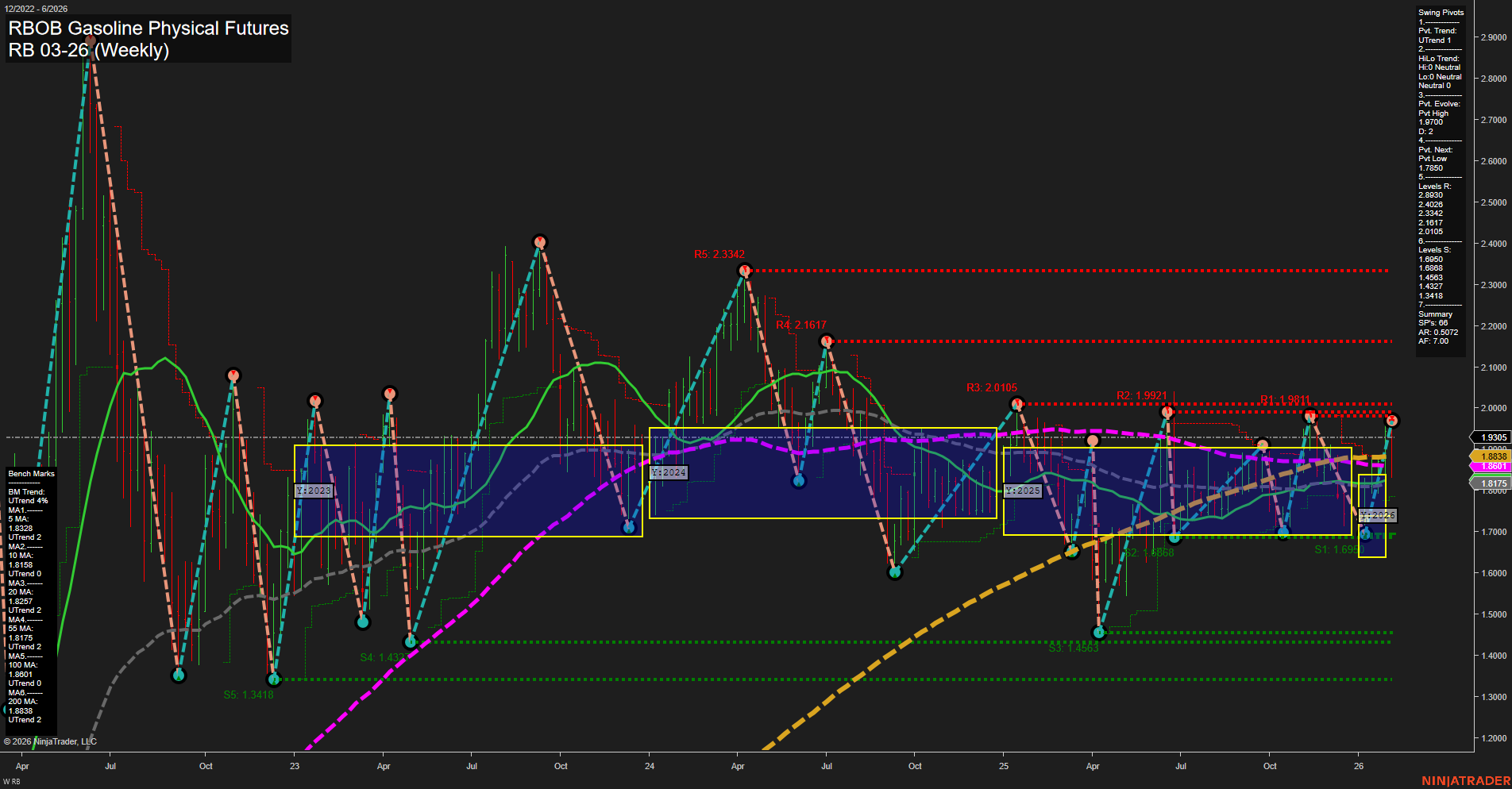This screenshot has height=789, width=1512.
Task: Select the Y:2026 year label
Action: [1376, 515]
